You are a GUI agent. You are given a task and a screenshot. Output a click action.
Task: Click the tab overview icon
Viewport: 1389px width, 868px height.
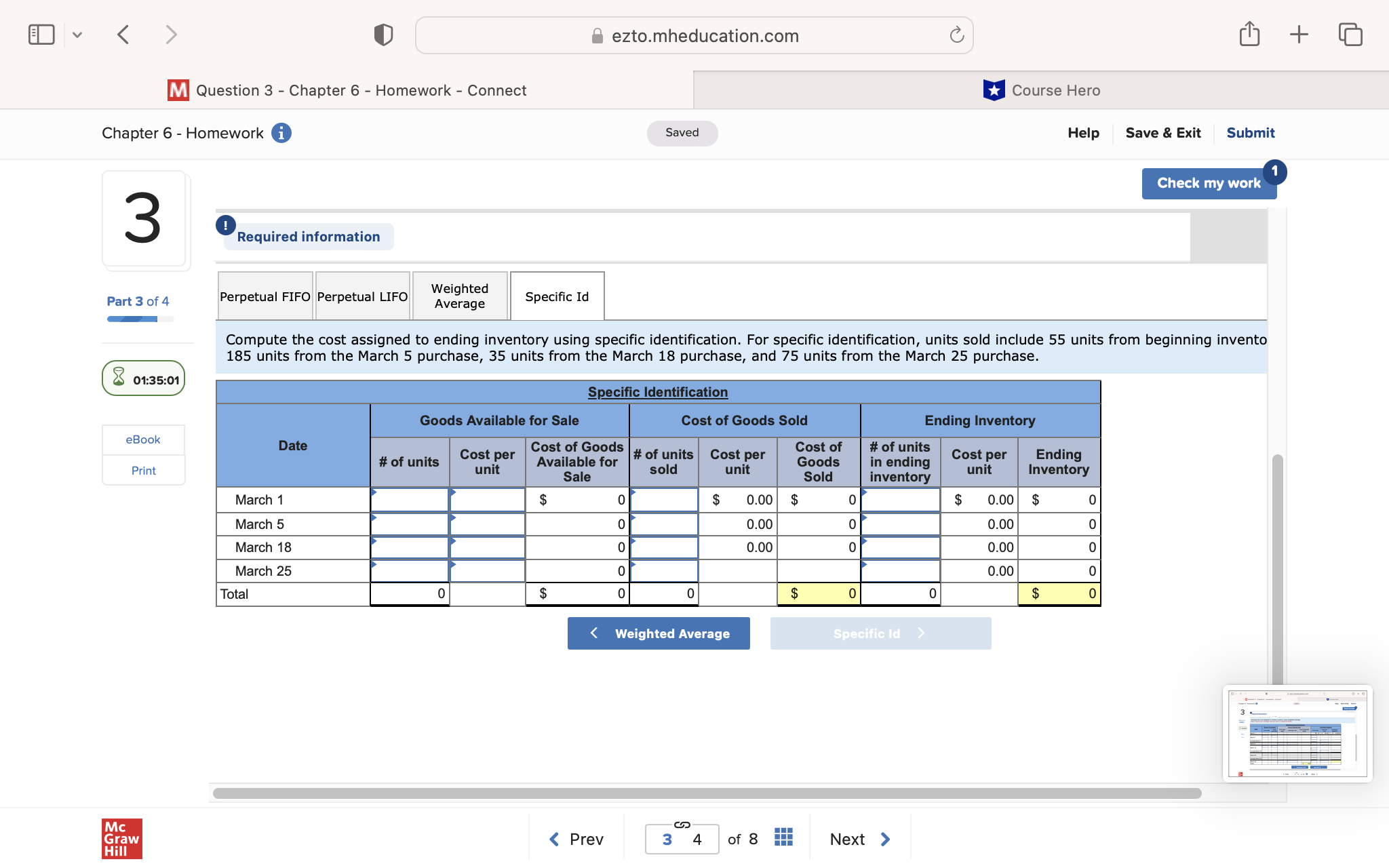click(x=1350, y=34)
